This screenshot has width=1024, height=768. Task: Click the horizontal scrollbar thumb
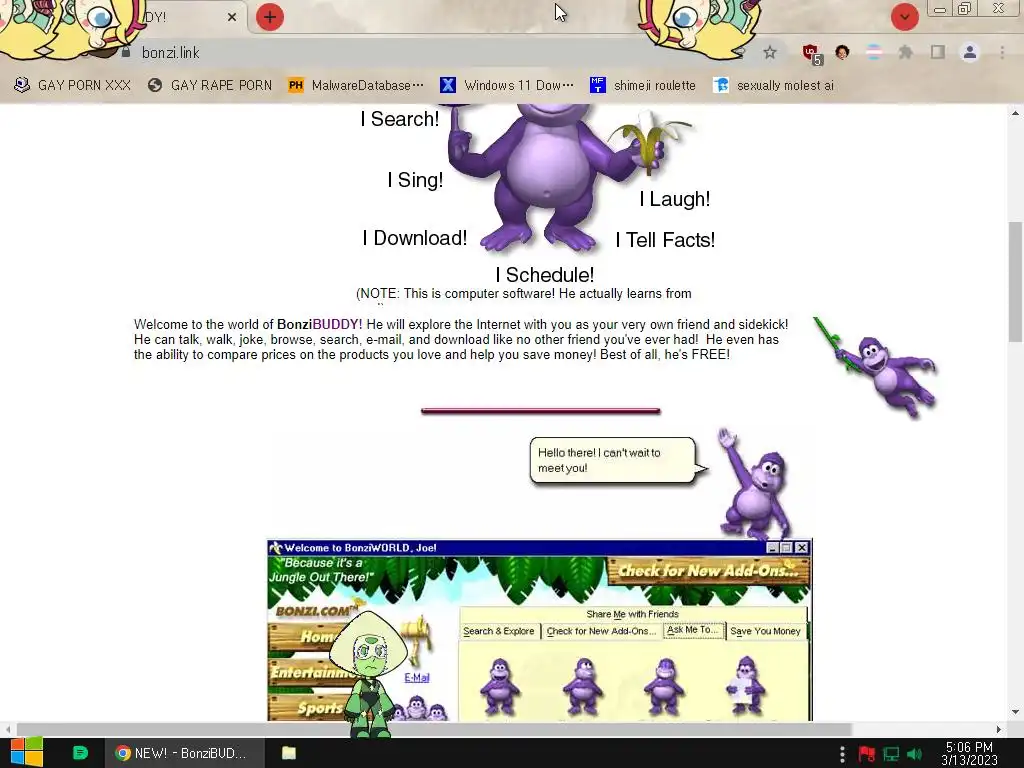(434, 729)
